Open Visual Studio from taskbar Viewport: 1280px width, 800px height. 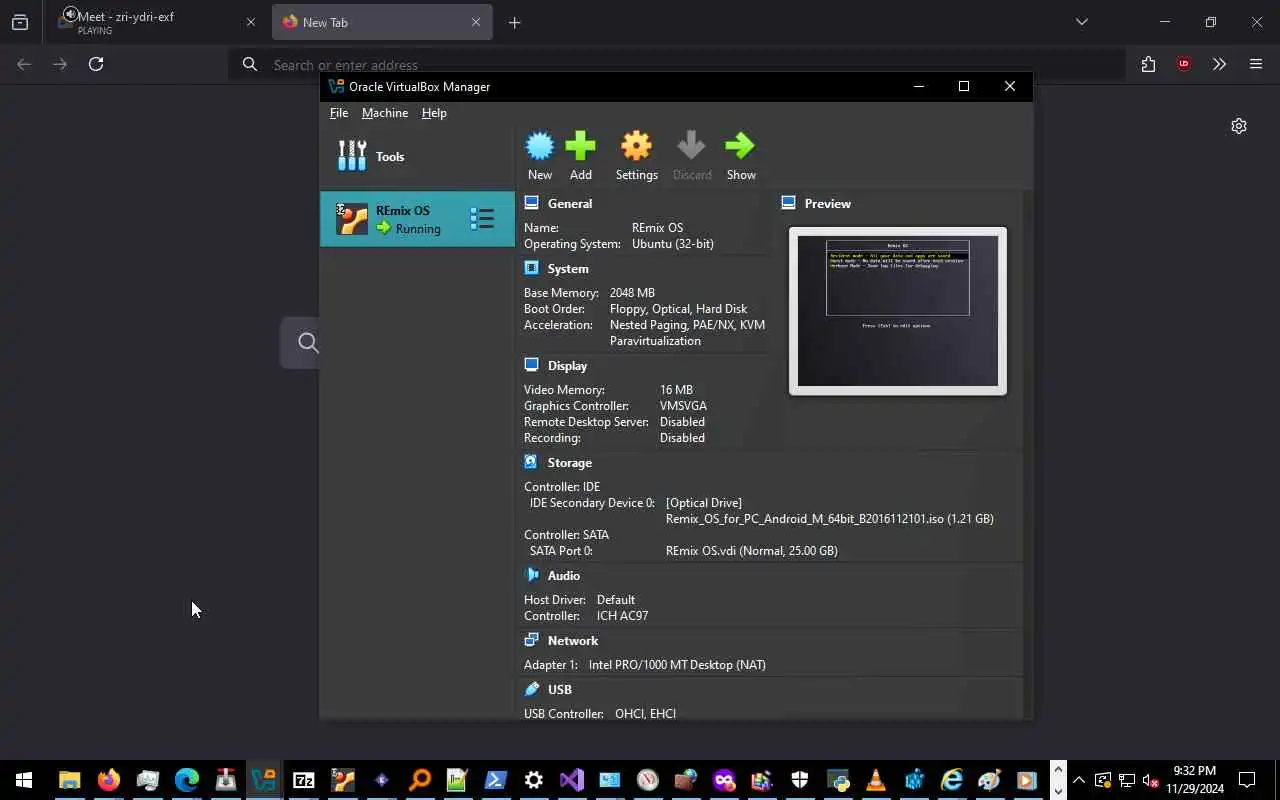tap(572, 780)
